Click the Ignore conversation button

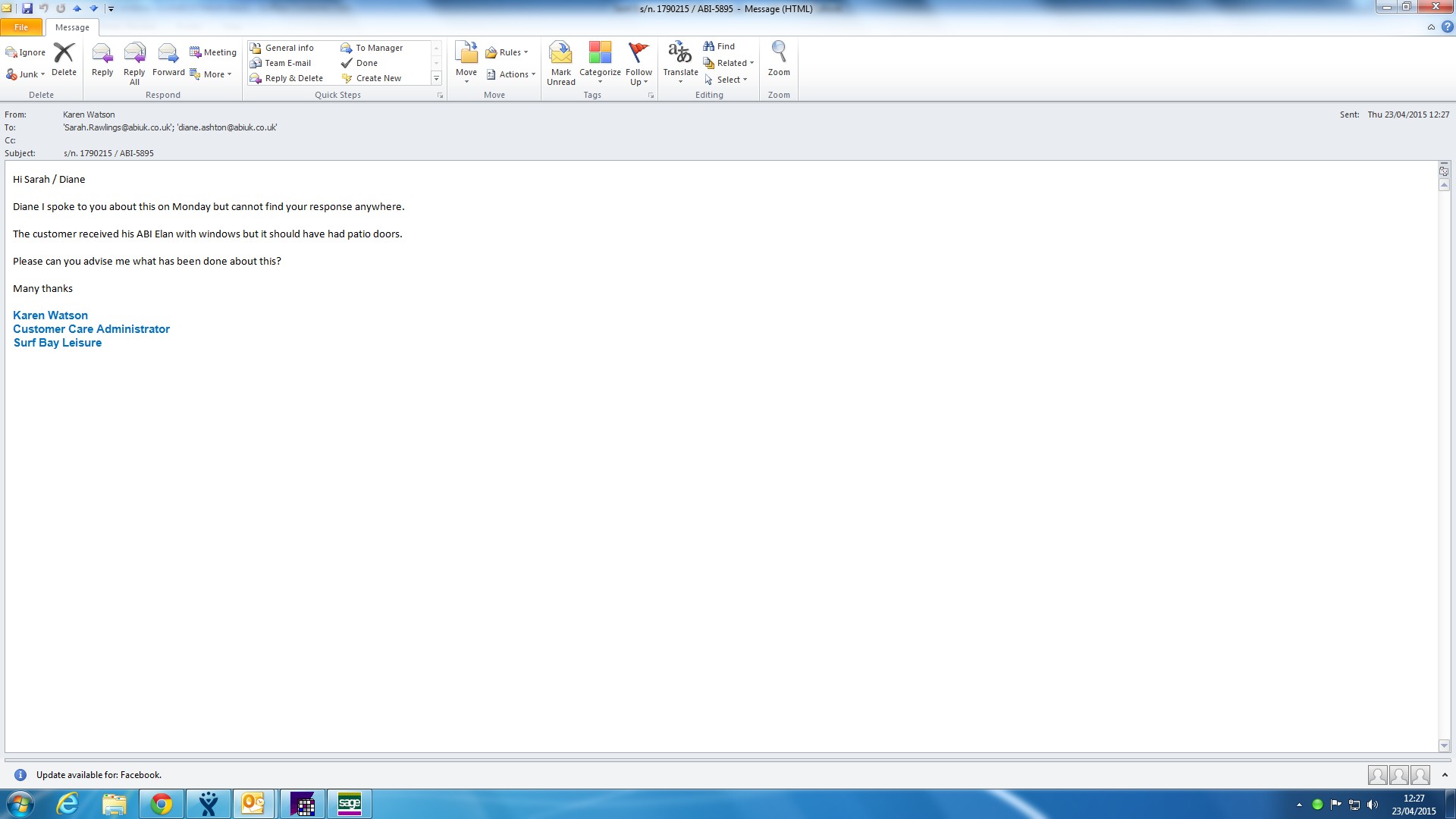(x=26, y=52)
